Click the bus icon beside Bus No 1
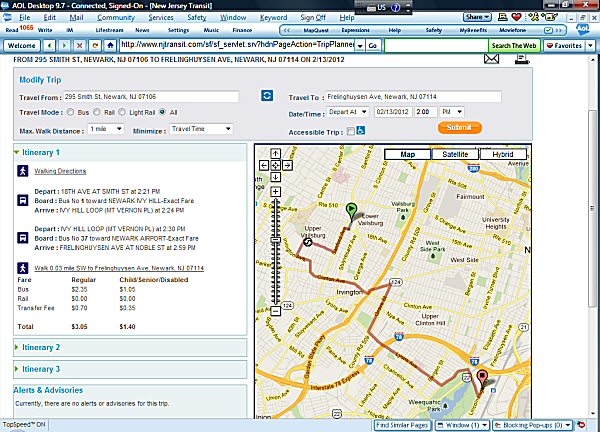This screenshot has width=600, height=432. tap(23, 200)
